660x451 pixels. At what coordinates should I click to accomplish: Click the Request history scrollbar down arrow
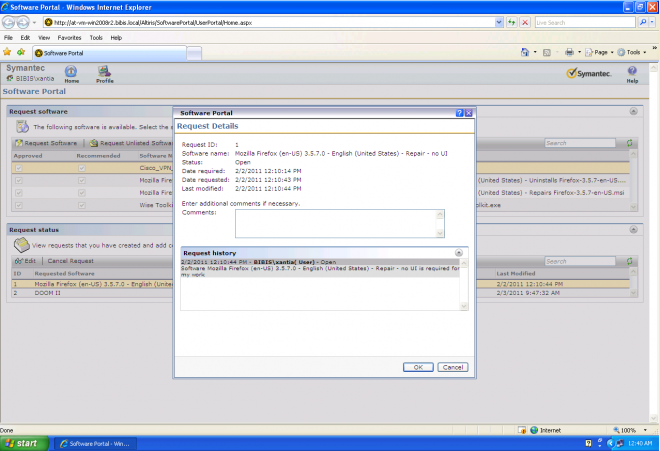tap(464, 306)
